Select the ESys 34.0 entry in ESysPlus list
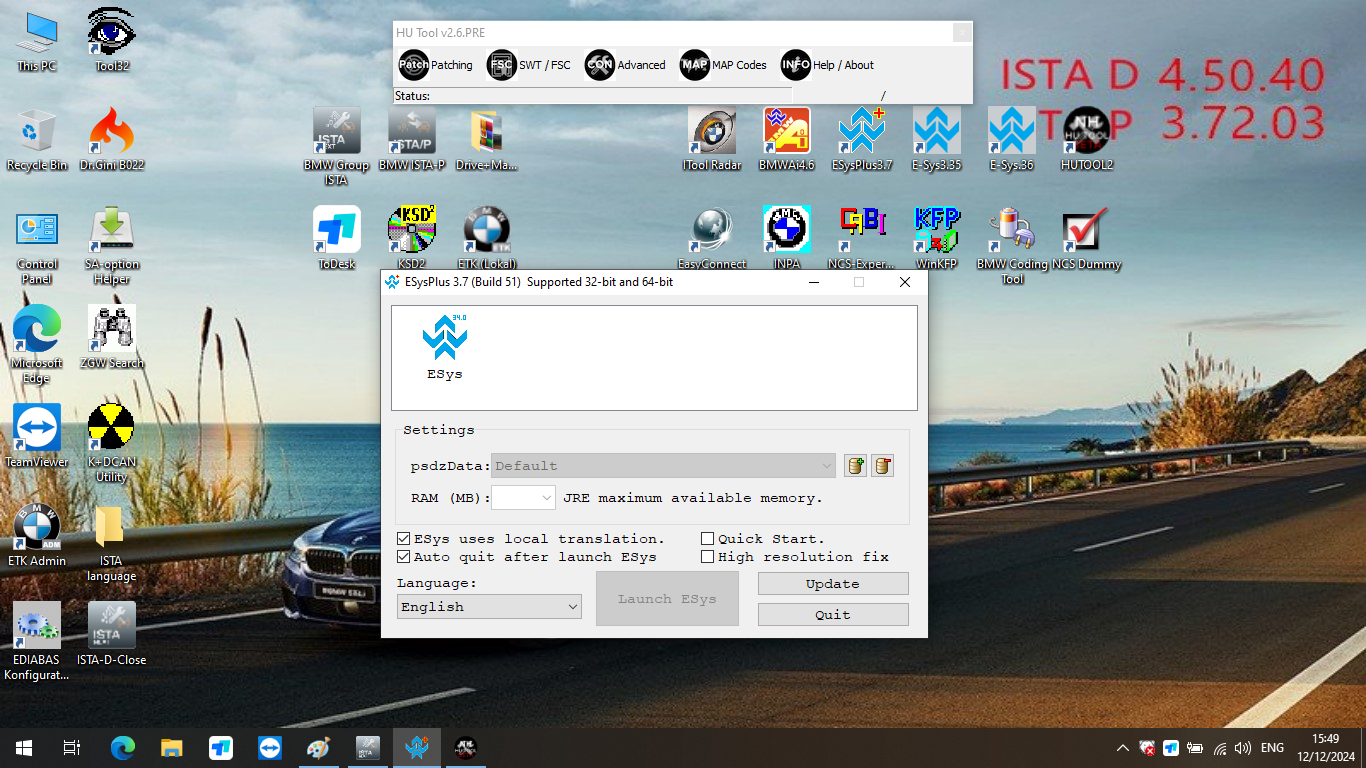This screenshot has width=1366, height=768. coord(445,347)
